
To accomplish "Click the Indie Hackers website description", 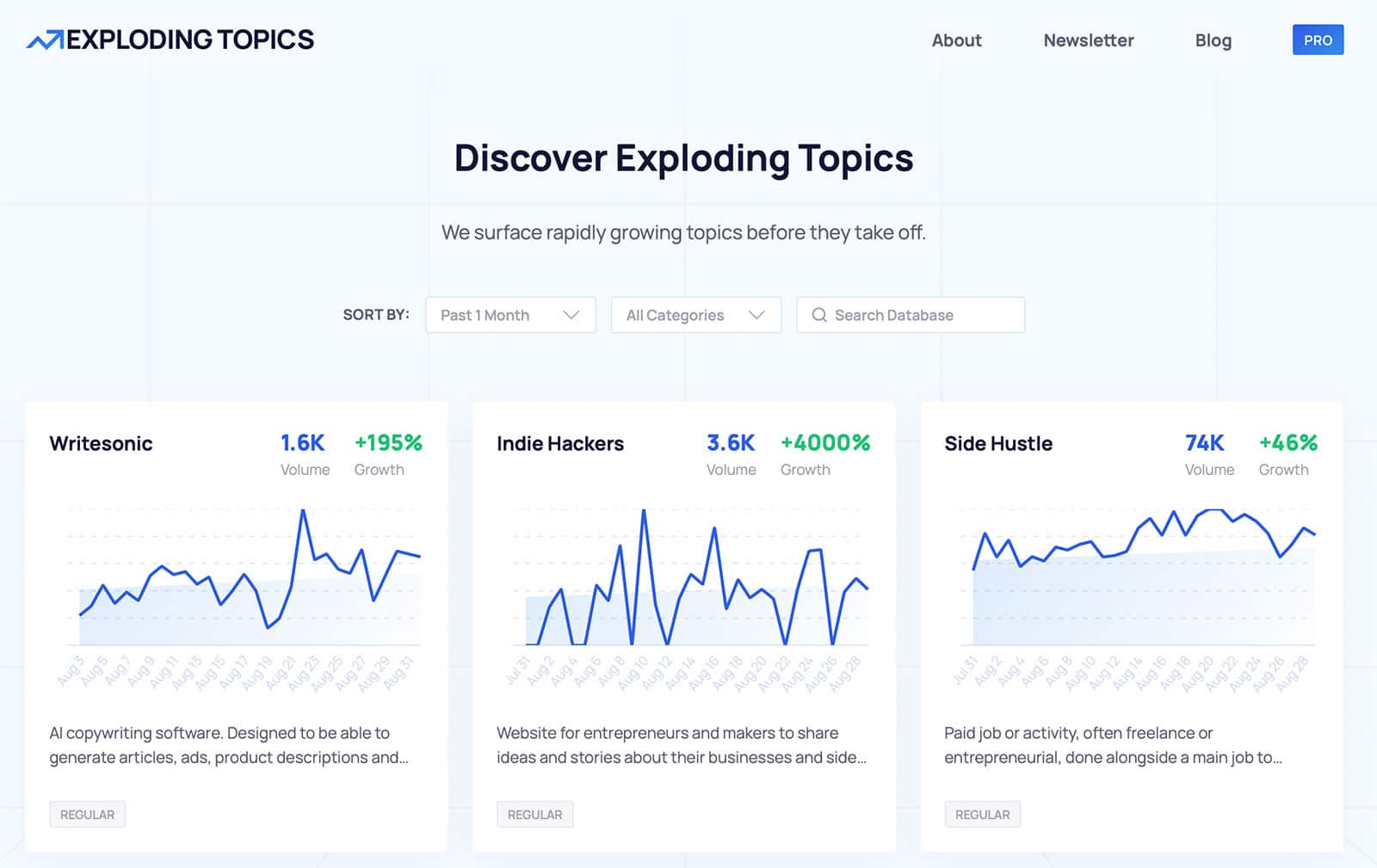I will coord(682,745).
